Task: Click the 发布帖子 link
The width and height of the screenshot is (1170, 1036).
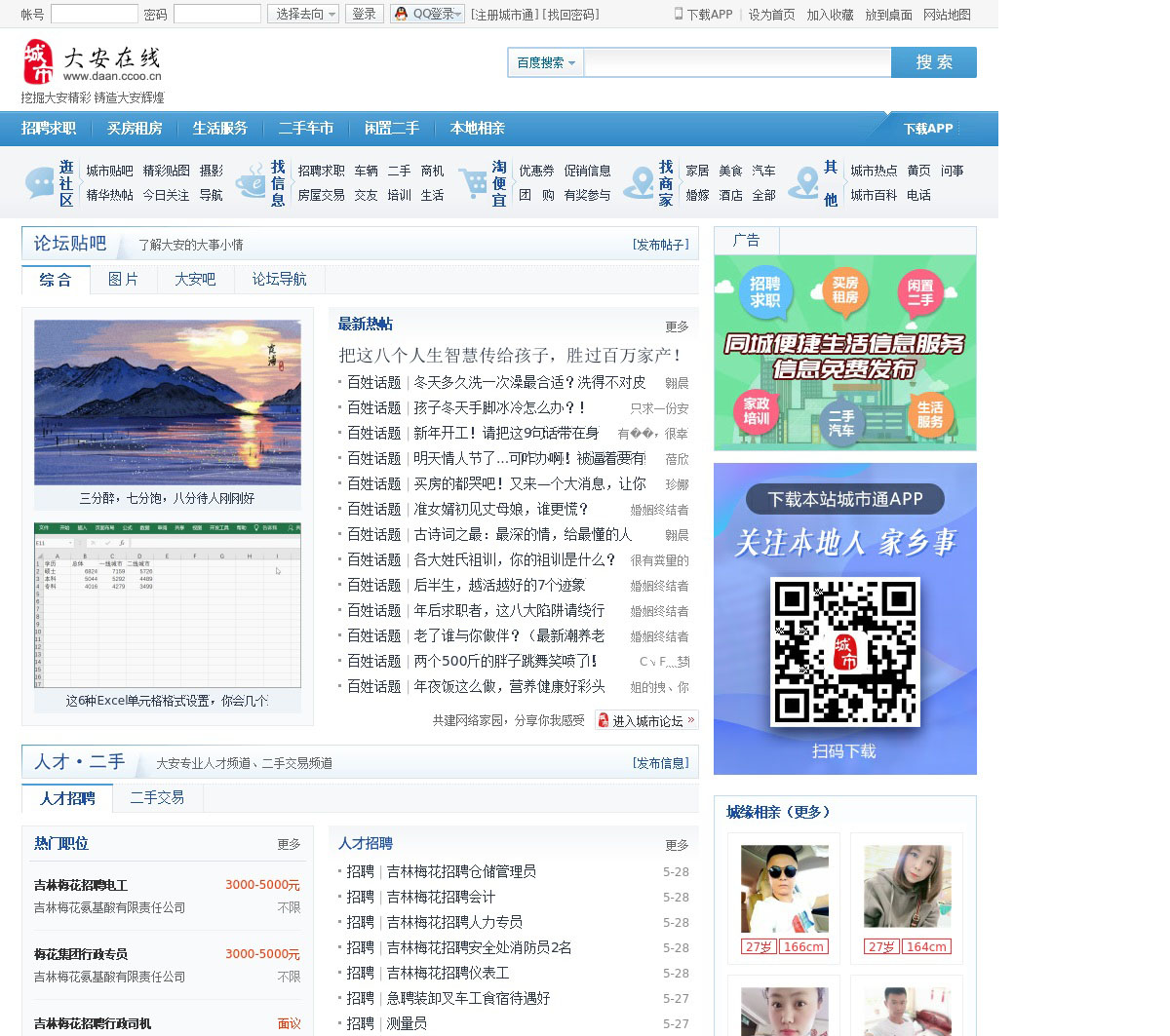Action: [660, 245]
